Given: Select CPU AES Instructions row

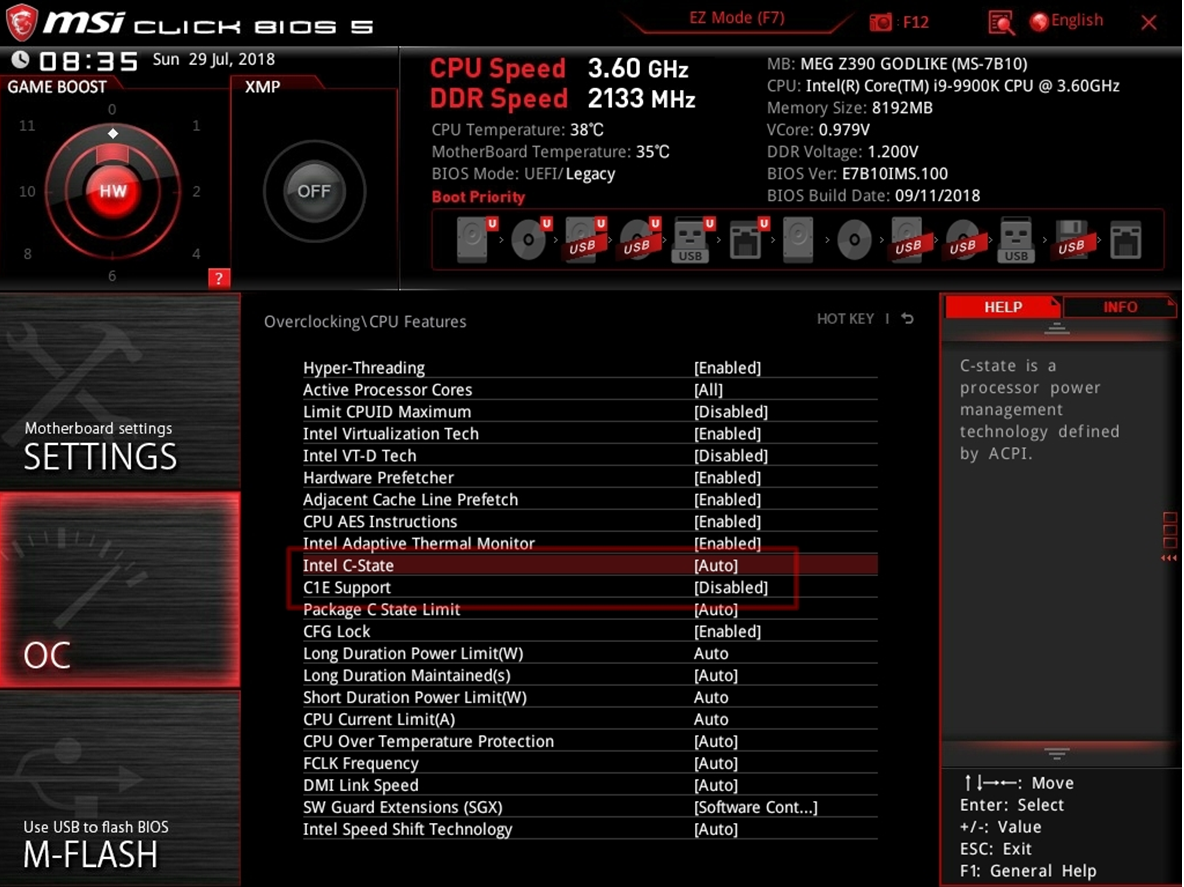Looking at the screenshot, I should 590,521.
